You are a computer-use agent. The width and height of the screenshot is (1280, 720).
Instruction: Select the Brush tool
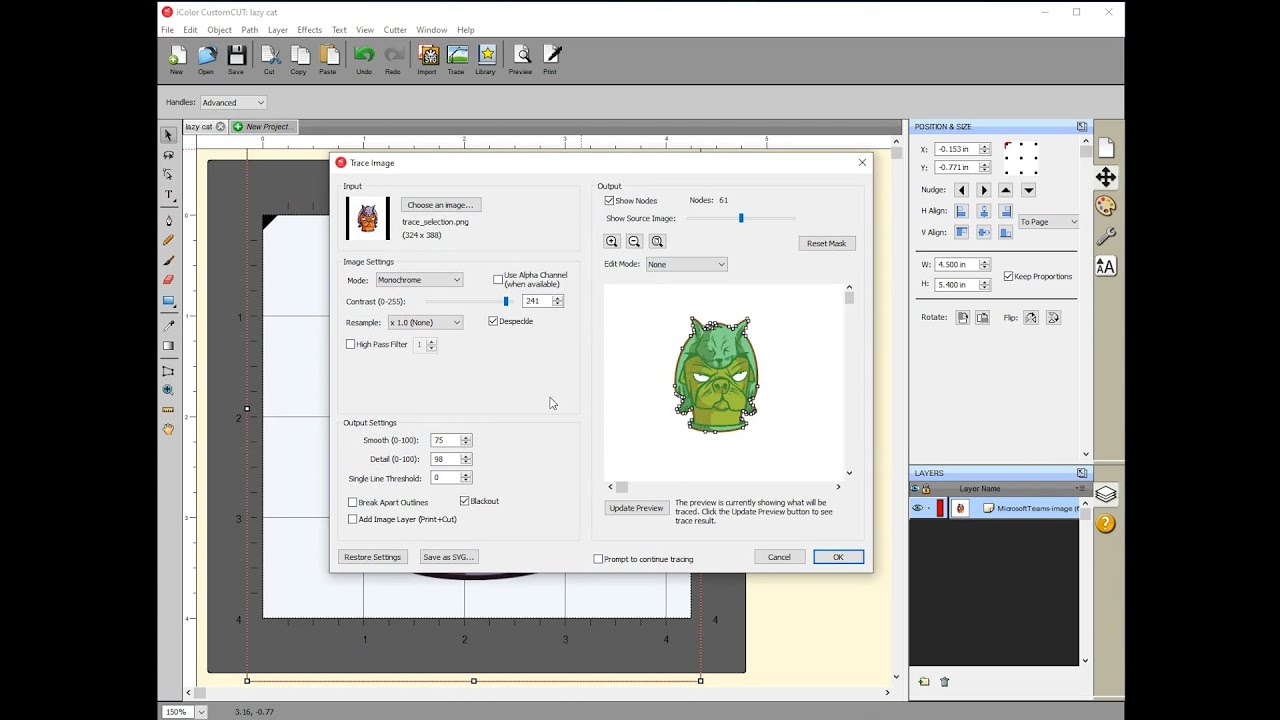168,260
